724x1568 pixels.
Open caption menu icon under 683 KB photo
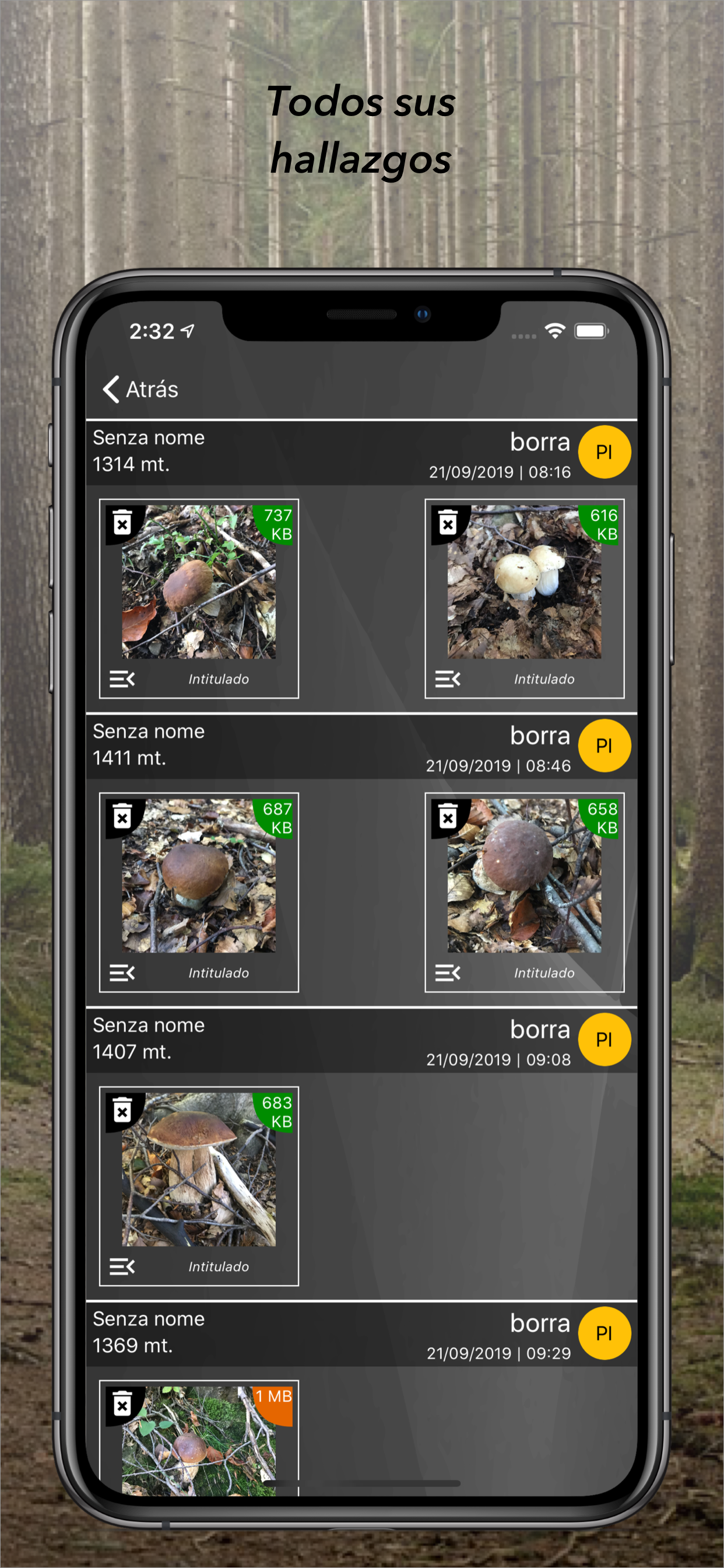(122, 1266)
